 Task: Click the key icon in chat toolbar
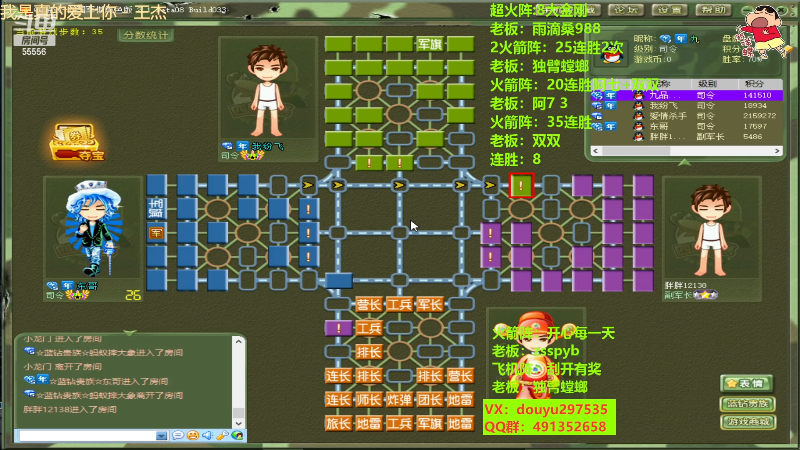click(x=222, y=435)
